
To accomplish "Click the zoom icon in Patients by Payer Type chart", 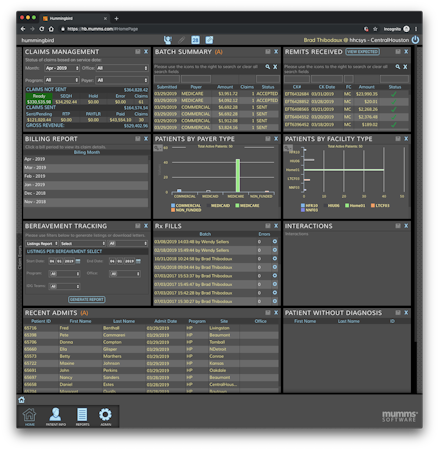I will (x=158, y=148).
